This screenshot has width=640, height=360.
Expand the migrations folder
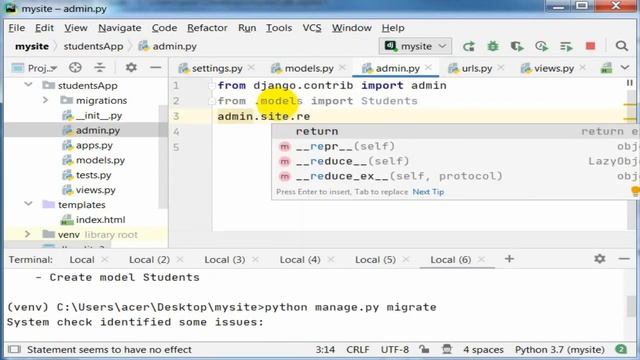pos(45,100)
